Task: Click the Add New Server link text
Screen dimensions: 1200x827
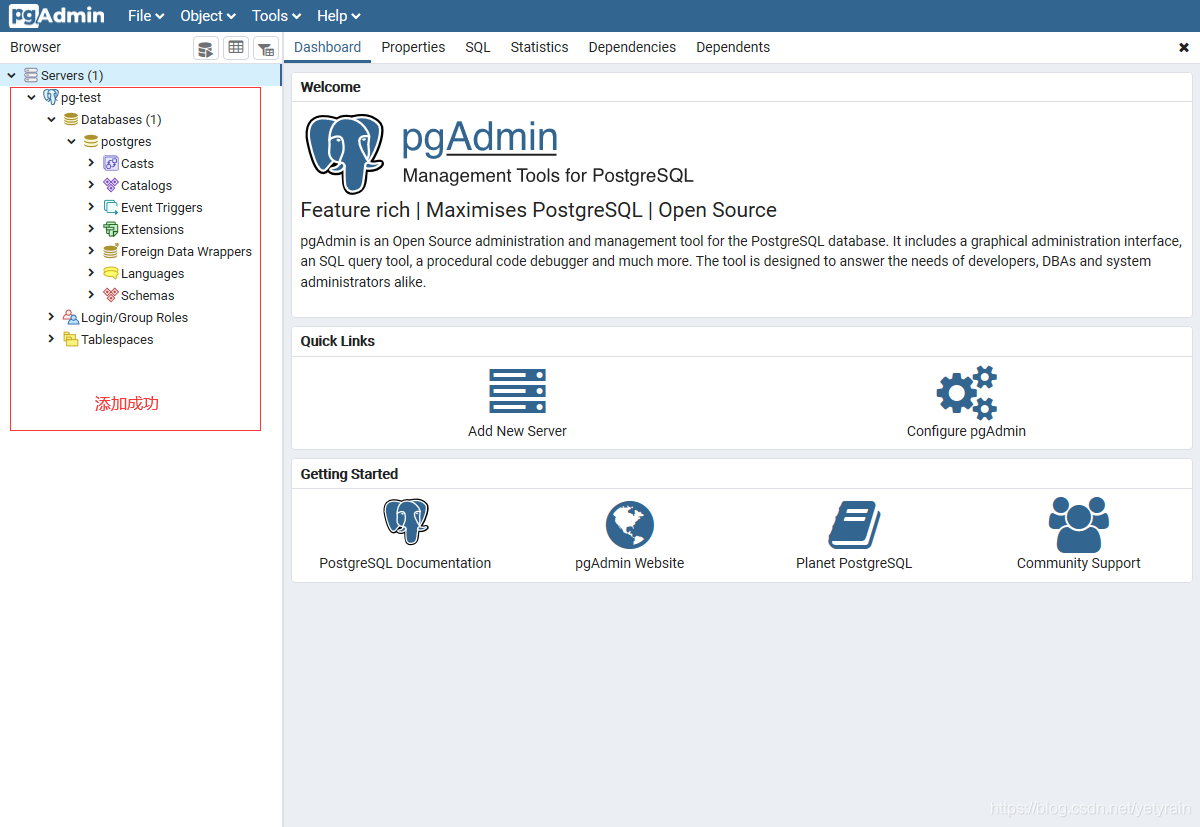Action: pos(518,431)
